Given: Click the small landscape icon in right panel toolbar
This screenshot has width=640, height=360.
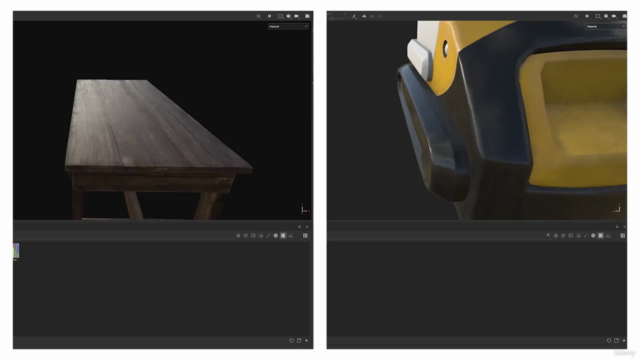Looking at the screenshot, I should click(608, 236).
